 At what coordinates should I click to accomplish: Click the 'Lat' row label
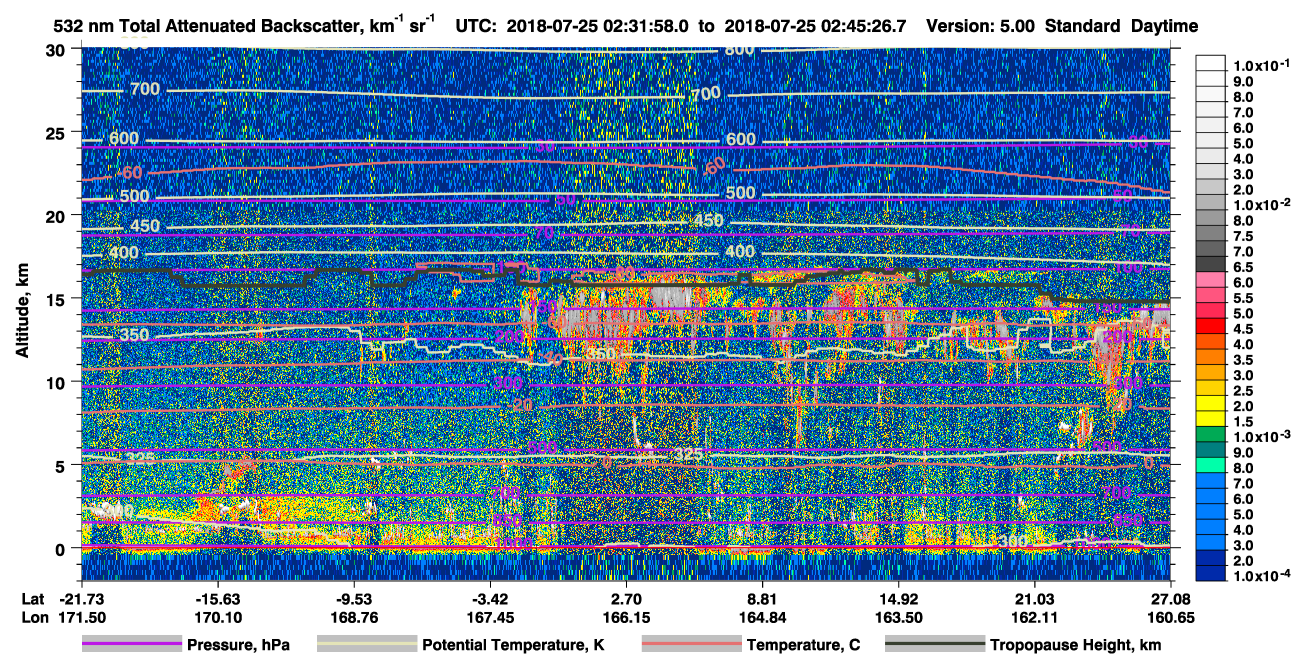(x=34, y=598)
